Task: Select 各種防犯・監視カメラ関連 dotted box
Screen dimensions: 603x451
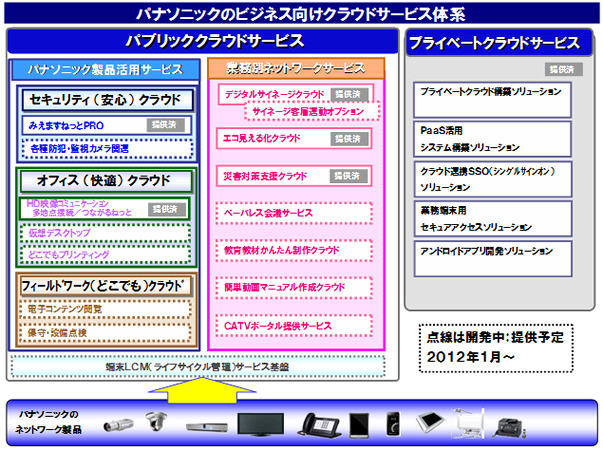Action: (x=108, y=149)
